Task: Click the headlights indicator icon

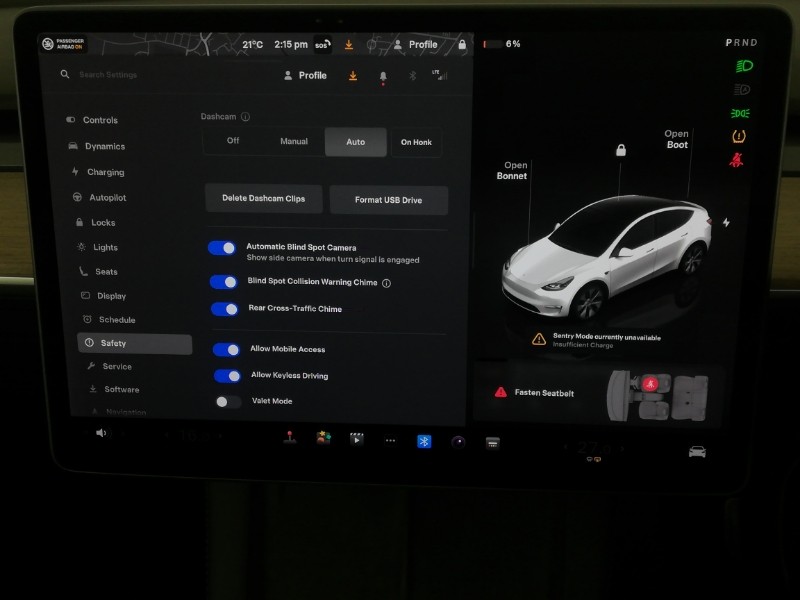Action: (x=744, y=66)
